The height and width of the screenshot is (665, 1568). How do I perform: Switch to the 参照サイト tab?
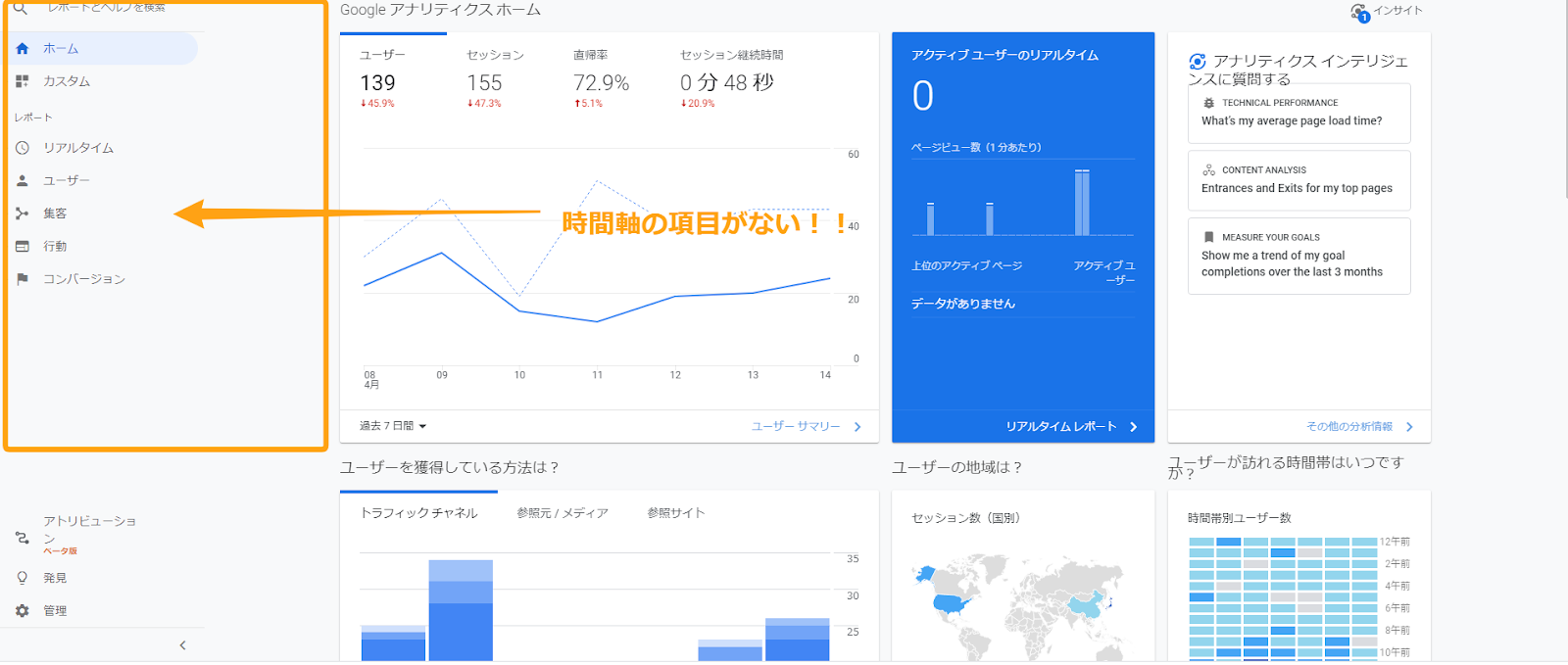click(x=675, y=513)
